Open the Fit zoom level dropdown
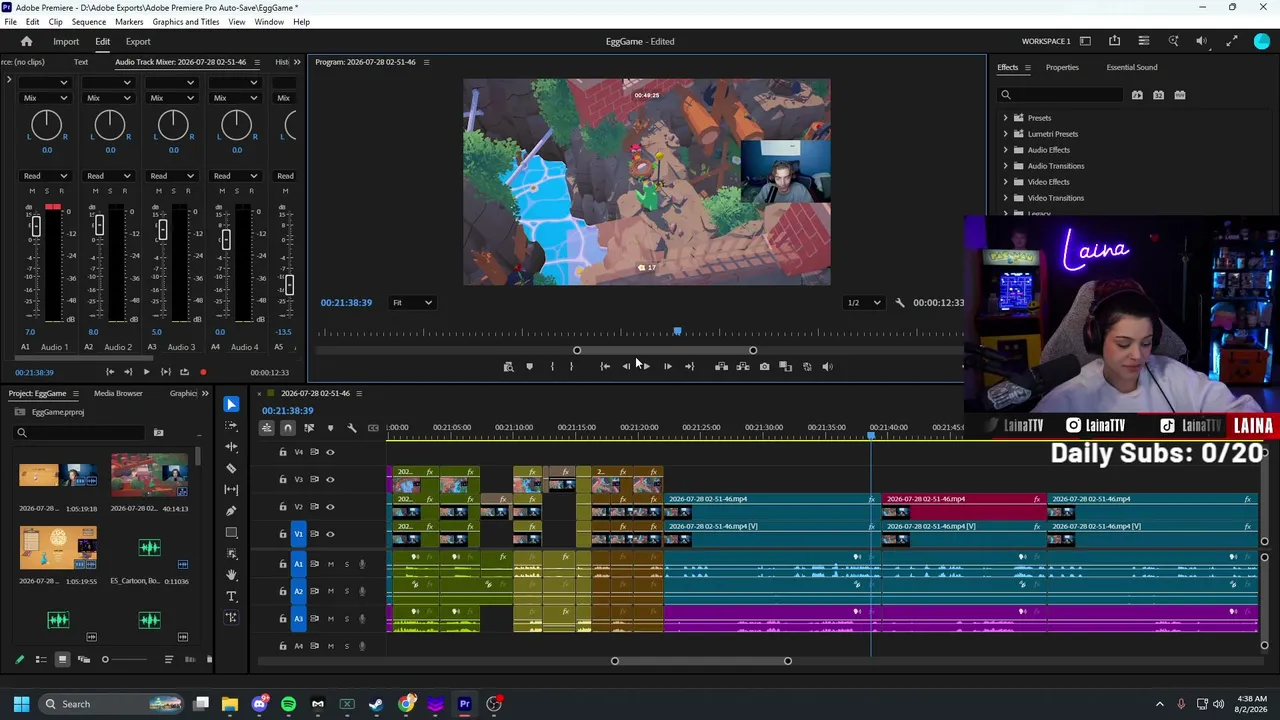The width and height of the screenshot is (1280, 720). (412, 303)
